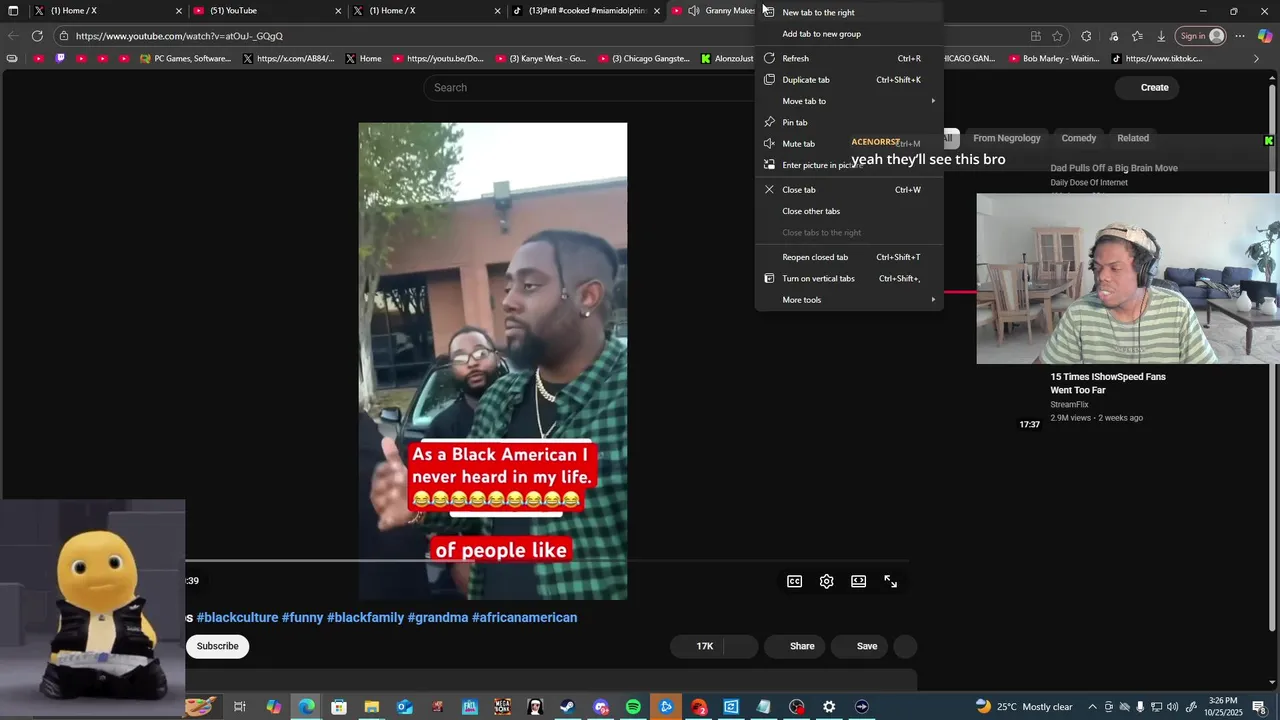Open the video settings gear icon
The image size is (1280, 720).
click(827, 581)
